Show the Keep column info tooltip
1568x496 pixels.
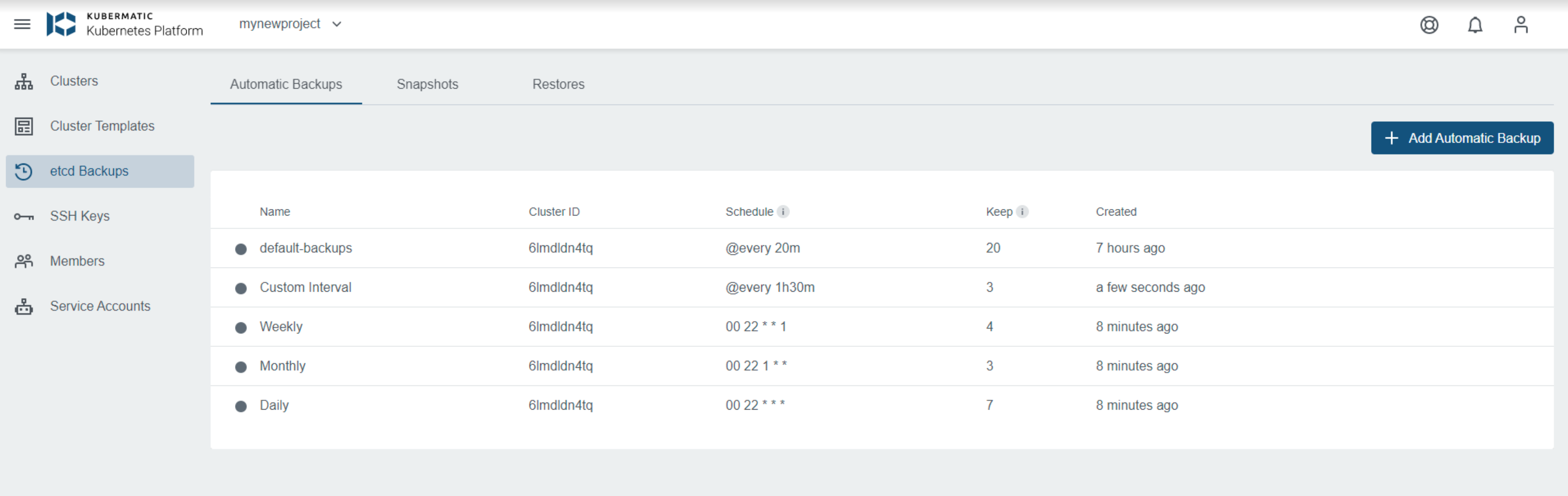pyautogui.click(x=1021, y=212)
